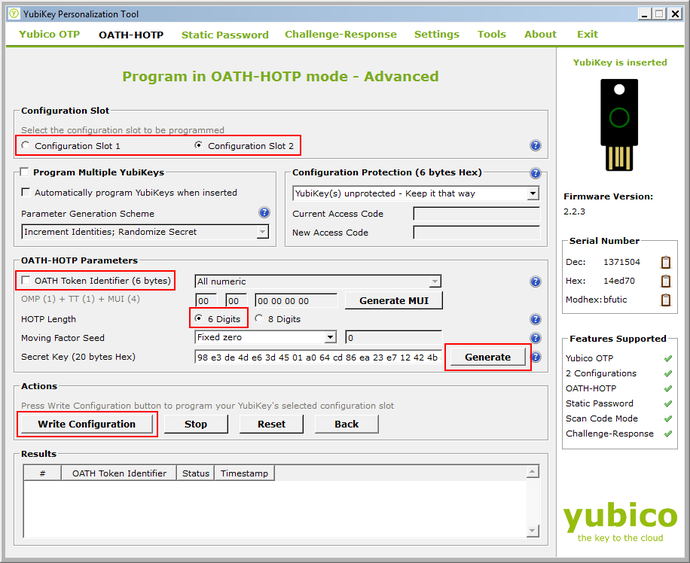Click Write Configuration button
This screenshot has width=690, height=563.
point(87,424)
